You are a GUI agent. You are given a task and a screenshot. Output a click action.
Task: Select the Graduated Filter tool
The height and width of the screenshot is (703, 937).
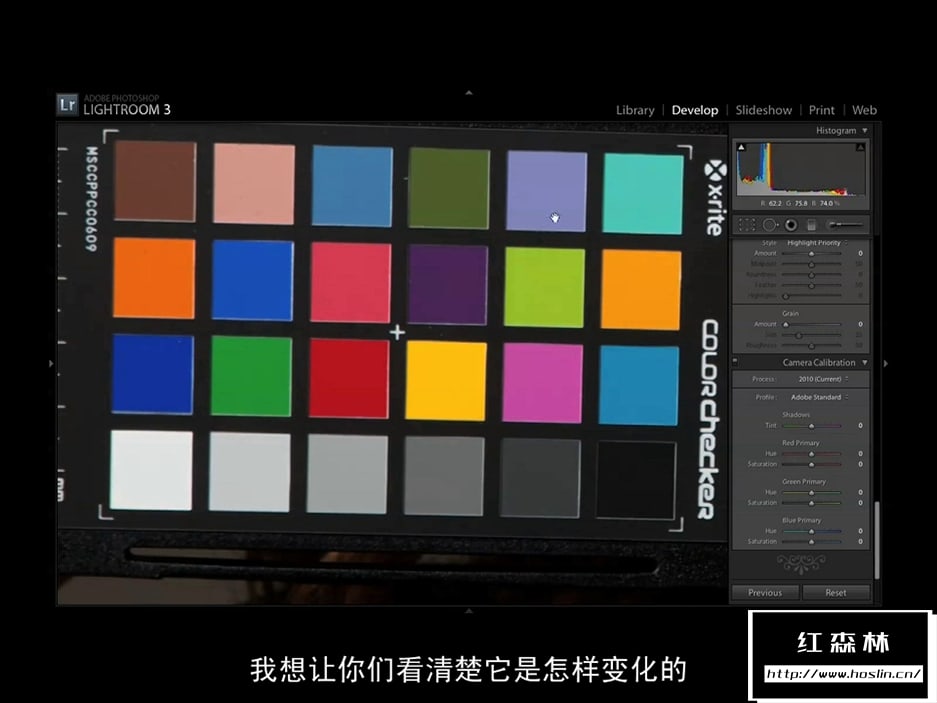click(812, 225)
